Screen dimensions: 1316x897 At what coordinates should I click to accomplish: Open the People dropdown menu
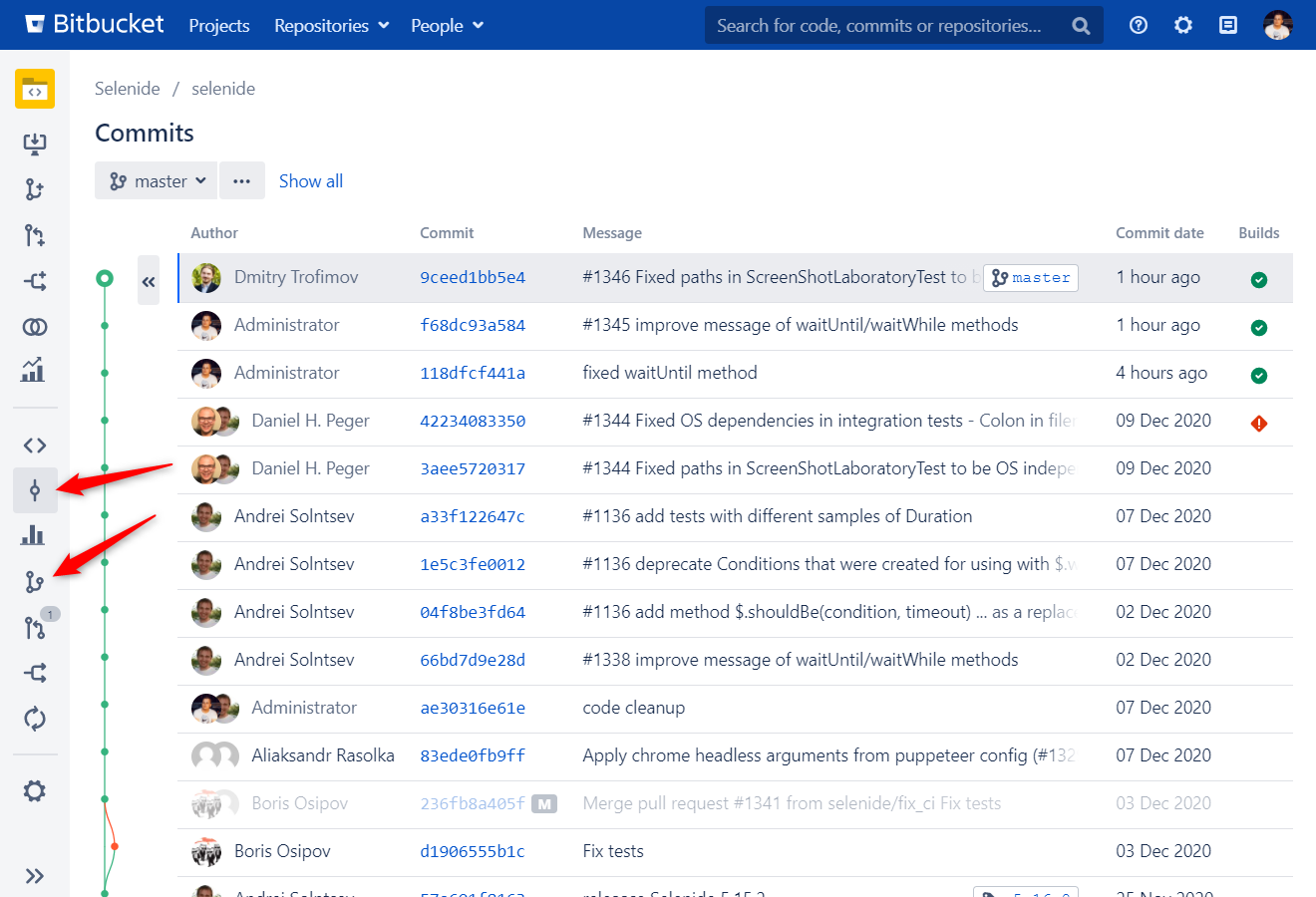(447, 25)
